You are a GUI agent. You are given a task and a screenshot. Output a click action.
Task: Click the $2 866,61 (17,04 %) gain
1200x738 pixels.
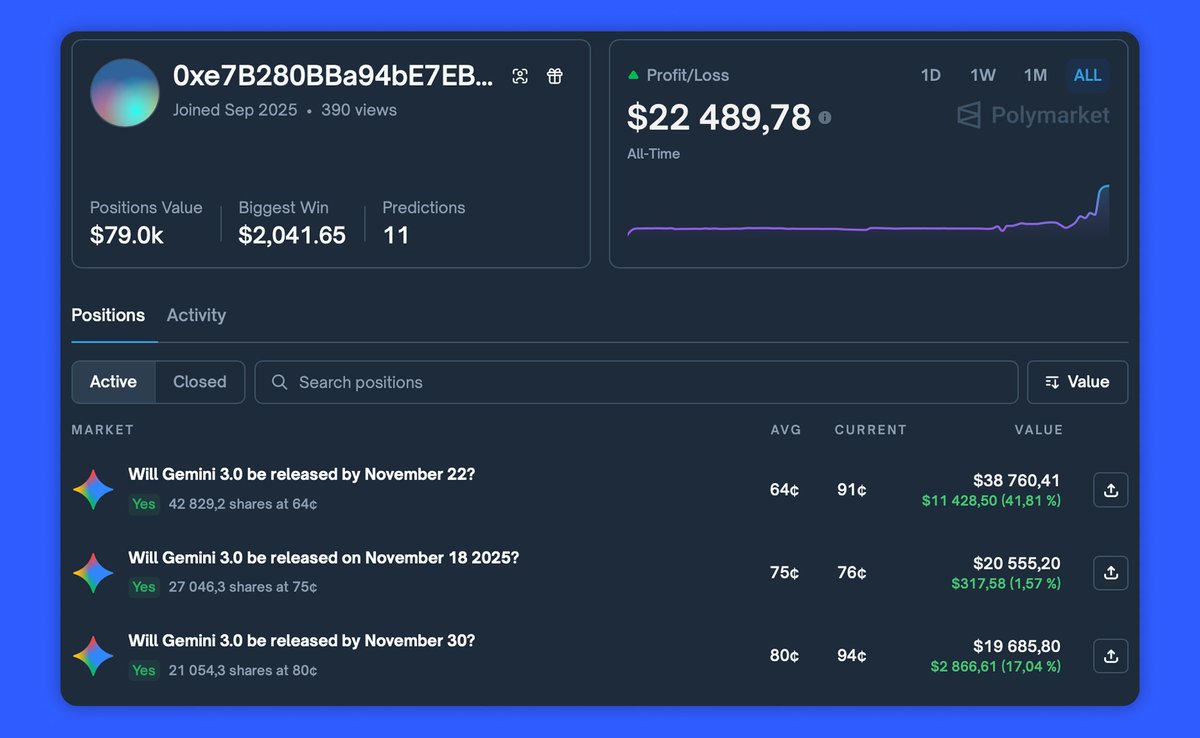996,666
